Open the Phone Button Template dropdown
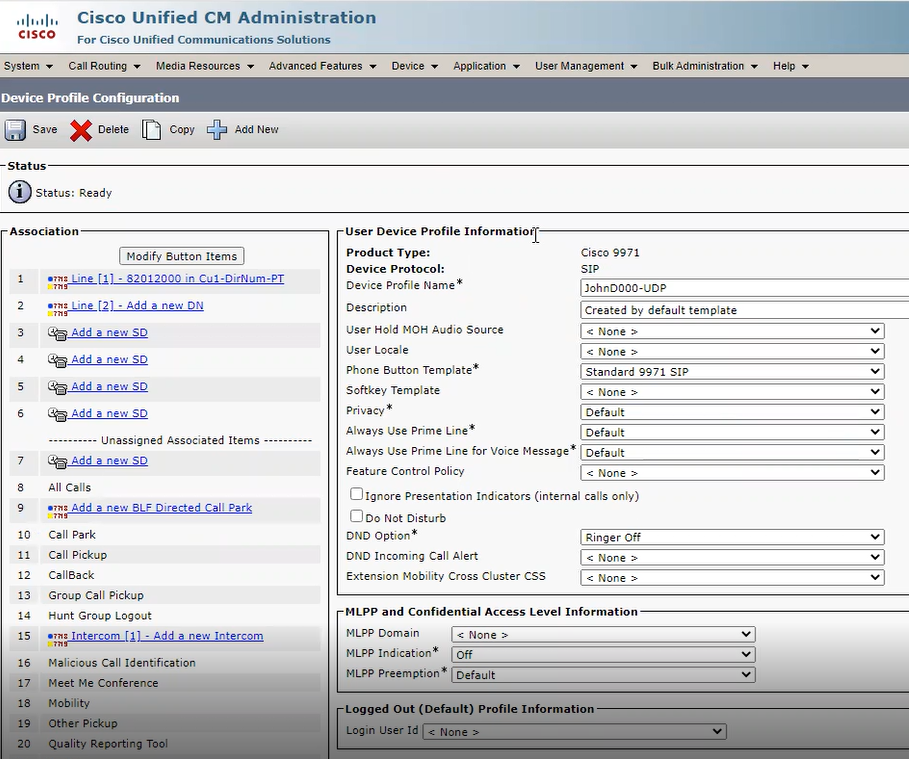The height and width of the screenshot is (759, 909). coord(876,371)
